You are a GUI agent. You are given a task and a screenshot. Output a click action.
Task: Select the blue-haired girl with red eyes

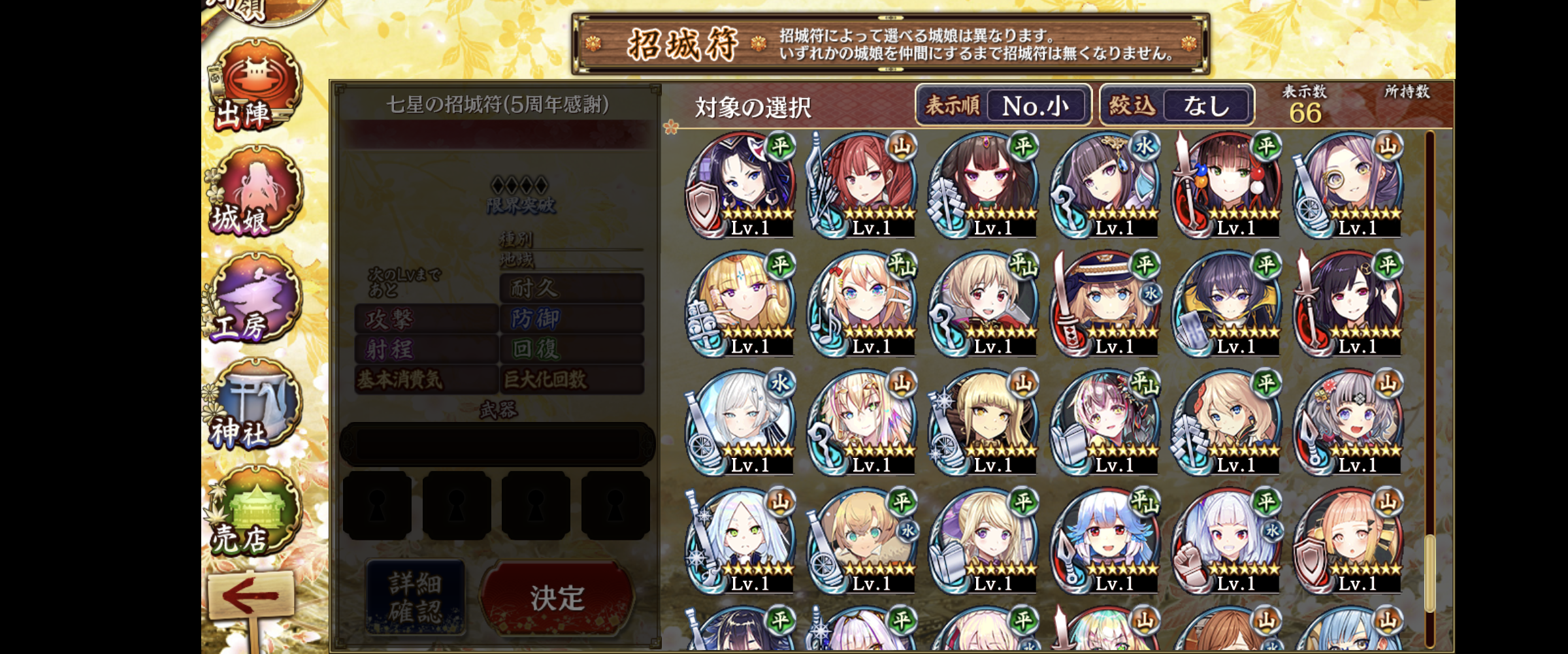pos(1105,541)
